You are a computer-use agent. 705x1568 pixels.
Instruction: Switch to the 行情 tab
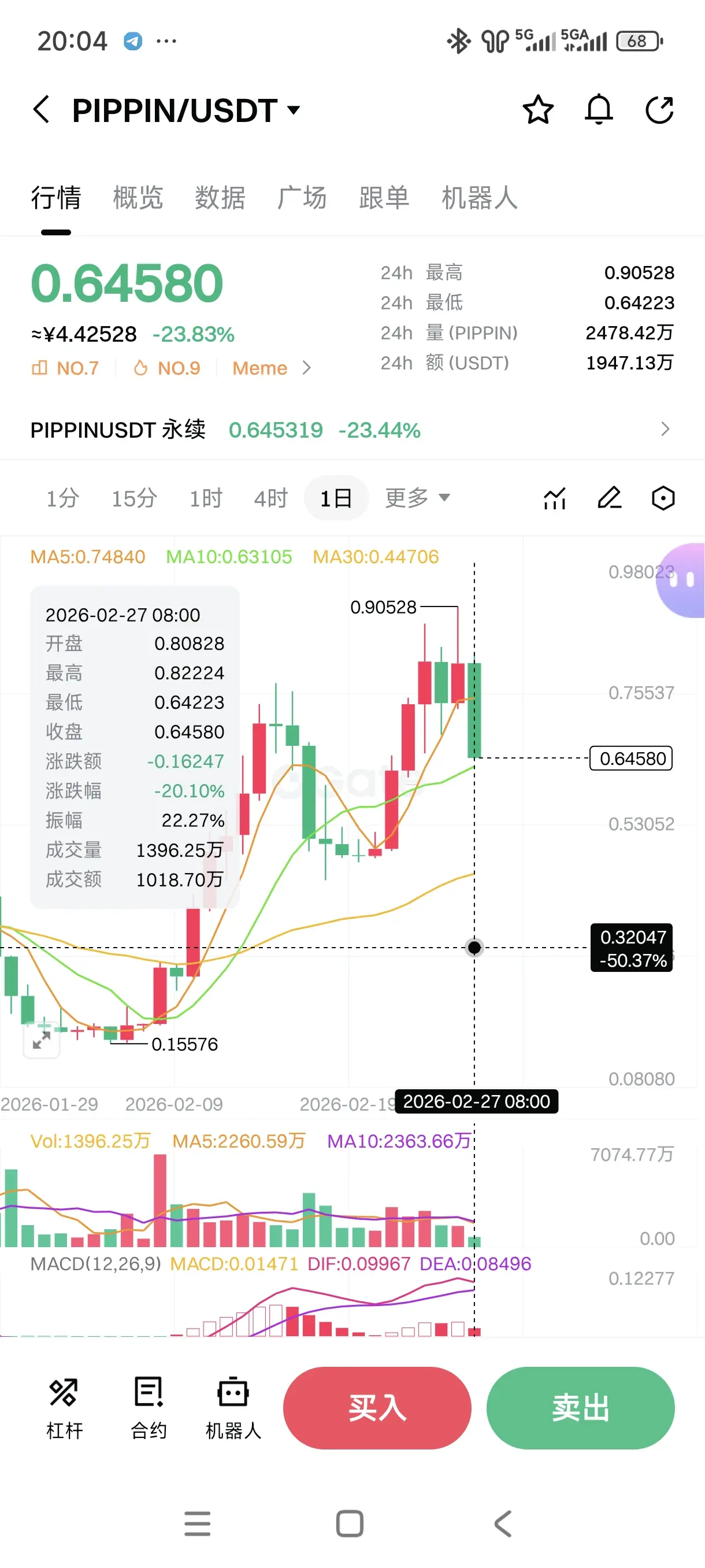tap(56, 198)
